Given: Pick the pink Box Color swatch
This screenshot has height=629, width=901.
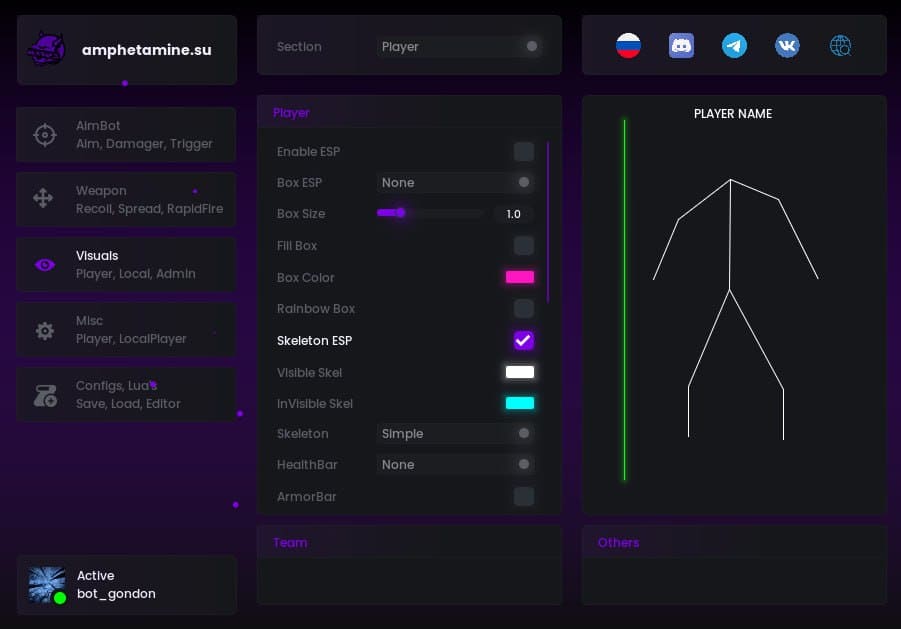Looking at the screenshot, I should 520,278.
